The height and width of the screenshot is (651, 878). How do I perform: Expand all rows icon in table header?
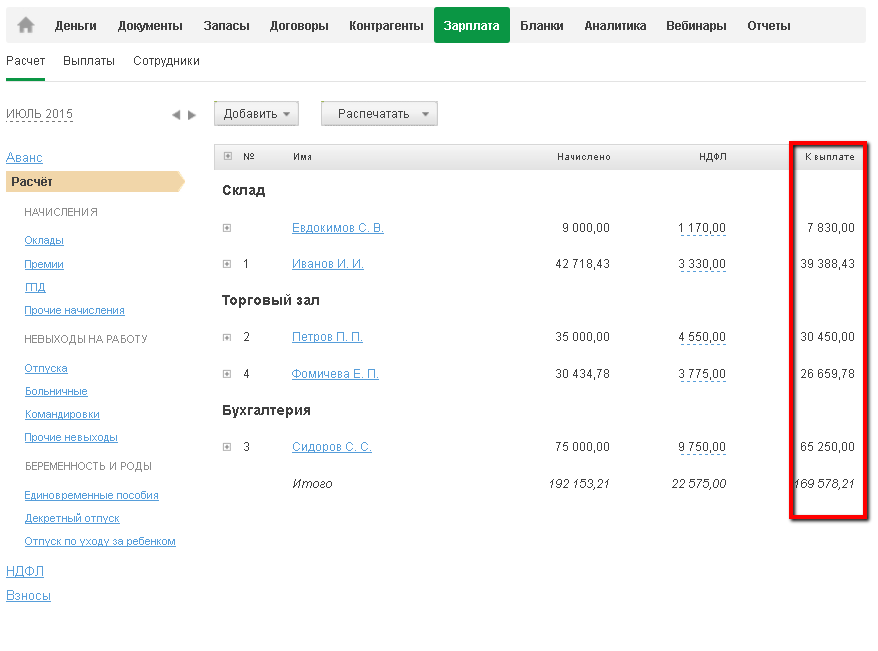(228, 156)
